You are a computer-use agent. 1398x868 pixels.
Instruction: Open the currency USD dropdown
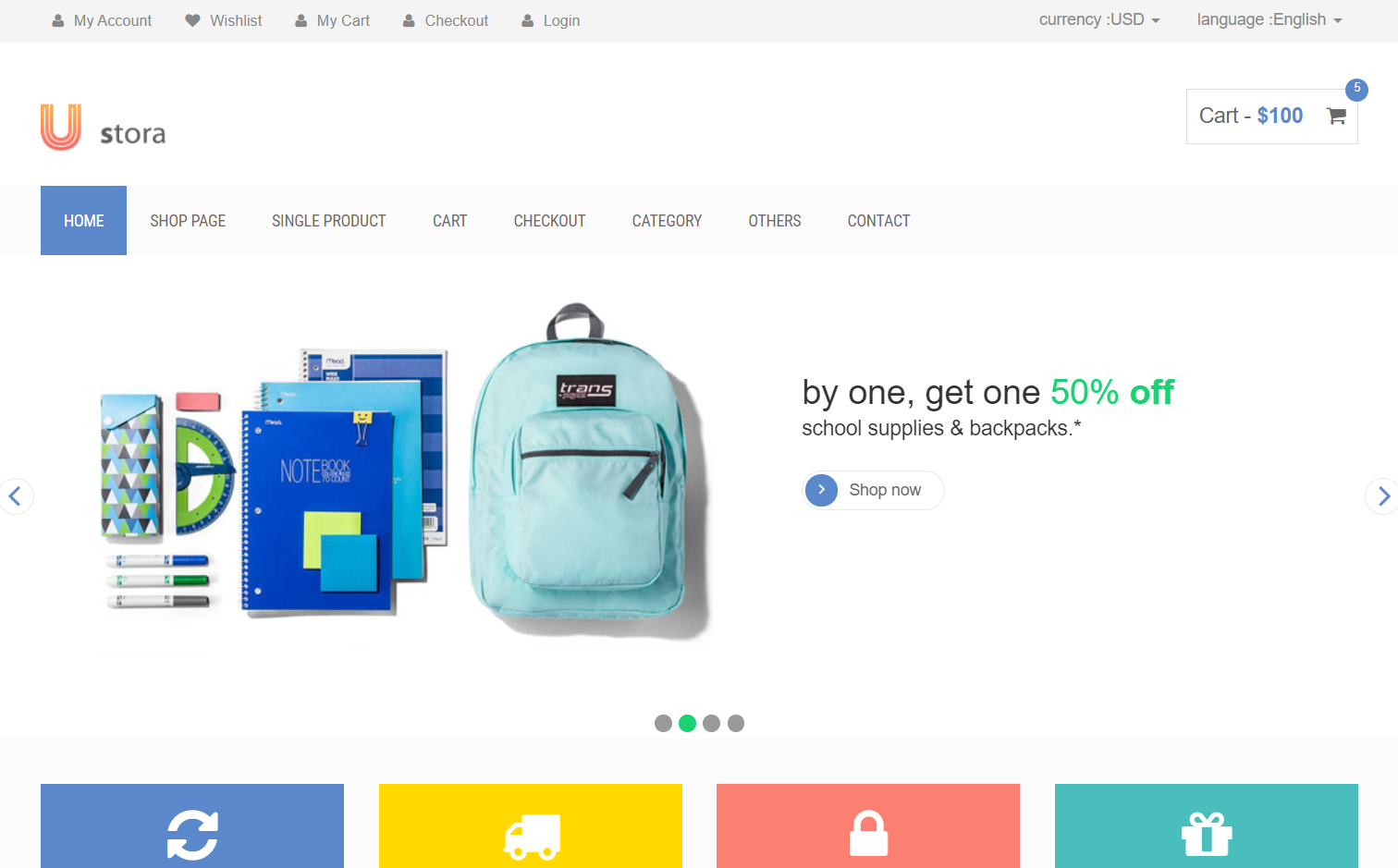click(x=1099, y=19)
